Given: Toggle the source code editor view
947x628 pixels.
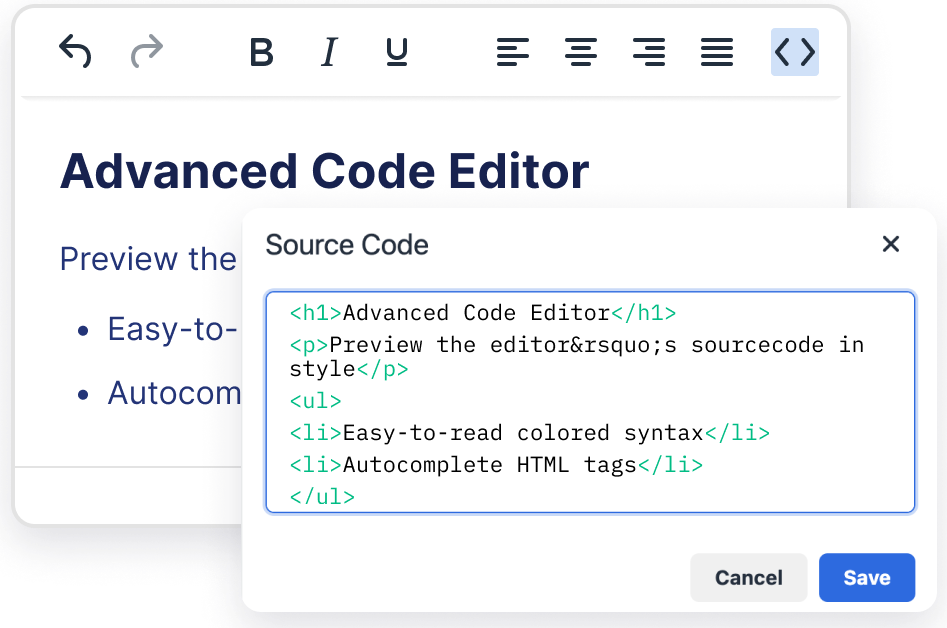Looking at the screenshot, I should coord(794,53).
